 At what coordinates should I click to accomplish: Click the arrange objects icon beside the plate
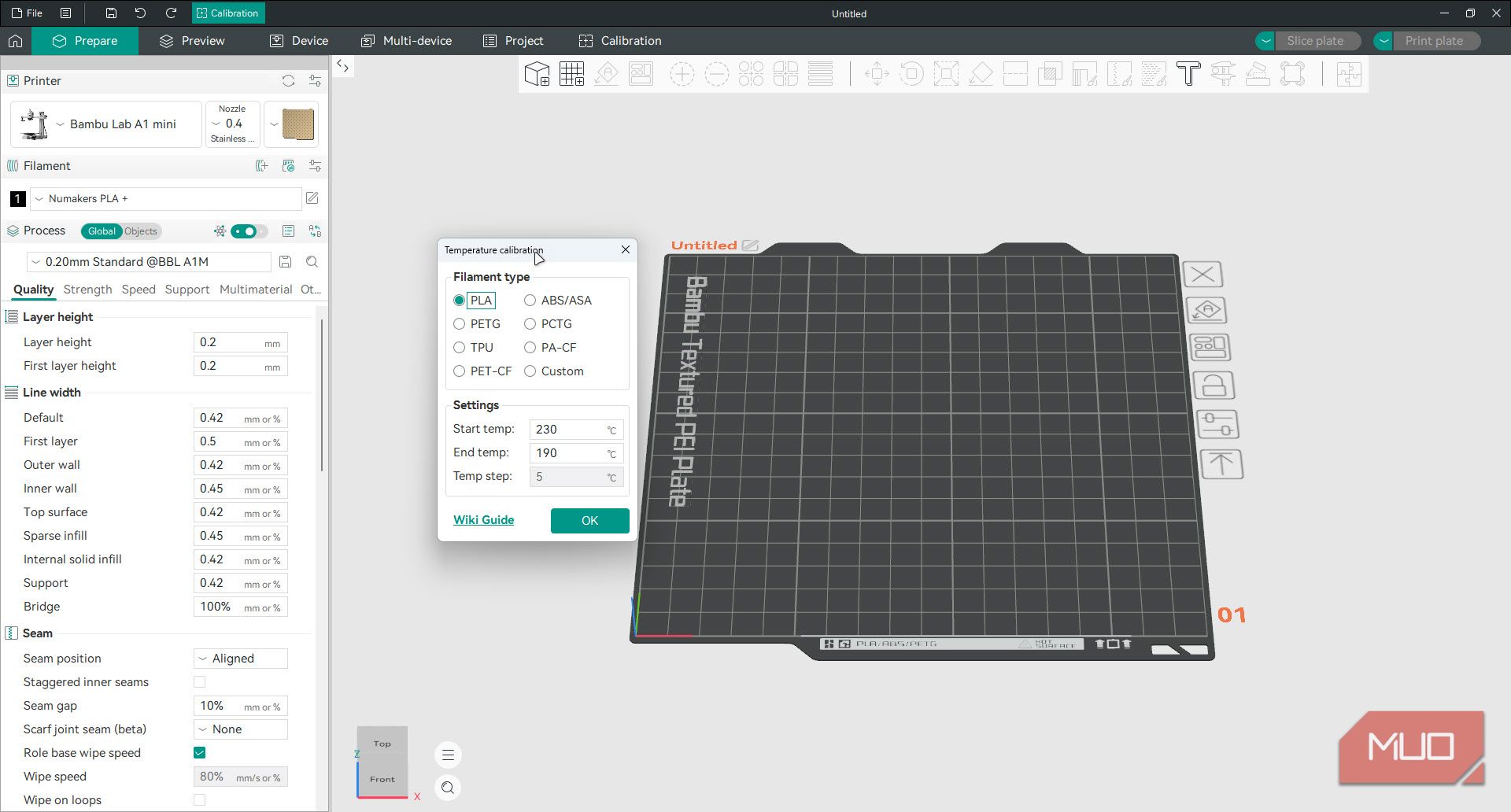tap(1210, 347)
